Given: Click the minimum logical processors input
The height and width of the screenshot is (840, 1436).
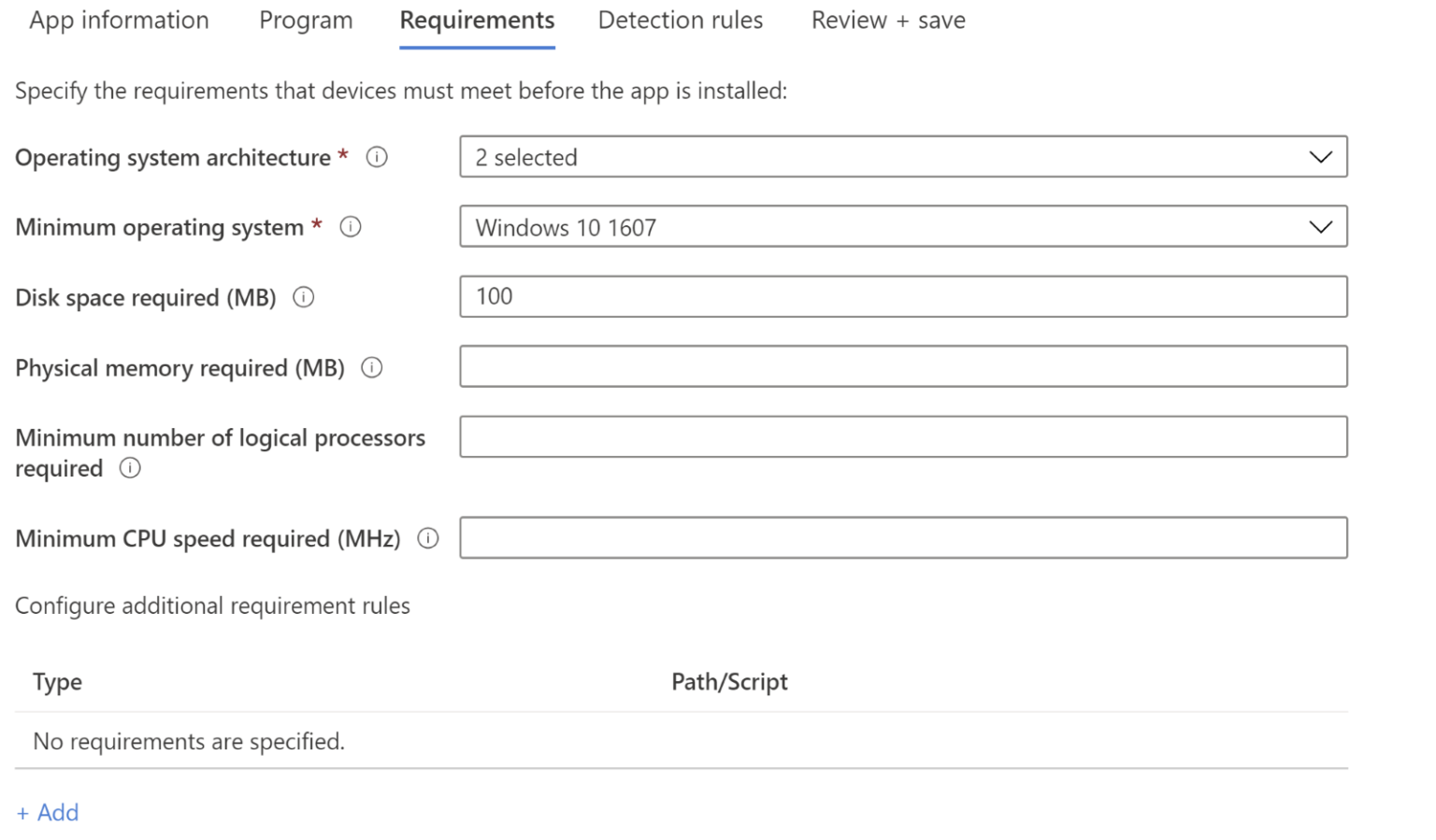Looking at the screenshot, I should click(x=903, y=436).
